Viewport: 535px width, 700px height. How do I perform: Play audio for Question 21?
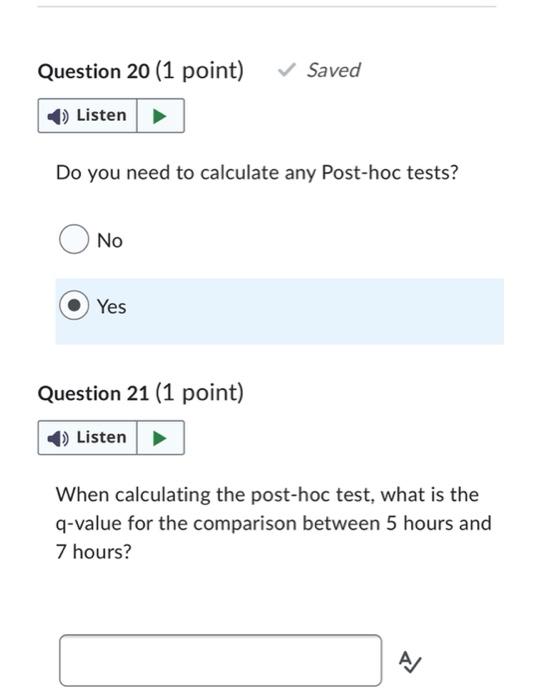pyautogui.click(x=160, y=438)
